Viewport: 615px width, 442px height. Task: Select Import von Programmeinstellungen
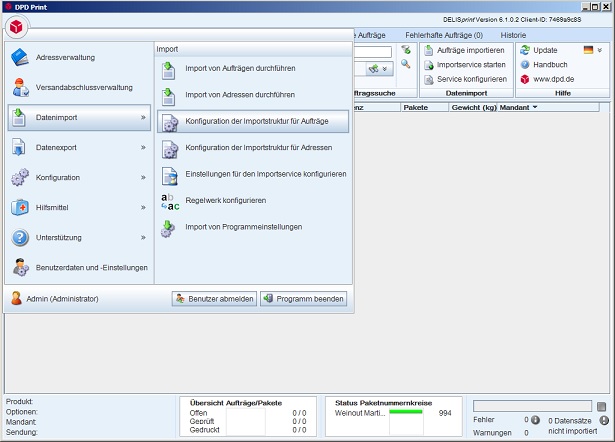click(243, 226)
